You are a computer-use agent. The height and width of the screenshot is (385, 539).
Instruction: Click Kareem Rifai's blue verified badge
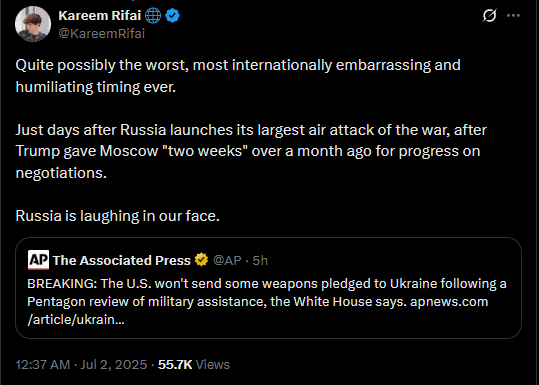pos(173,16)
